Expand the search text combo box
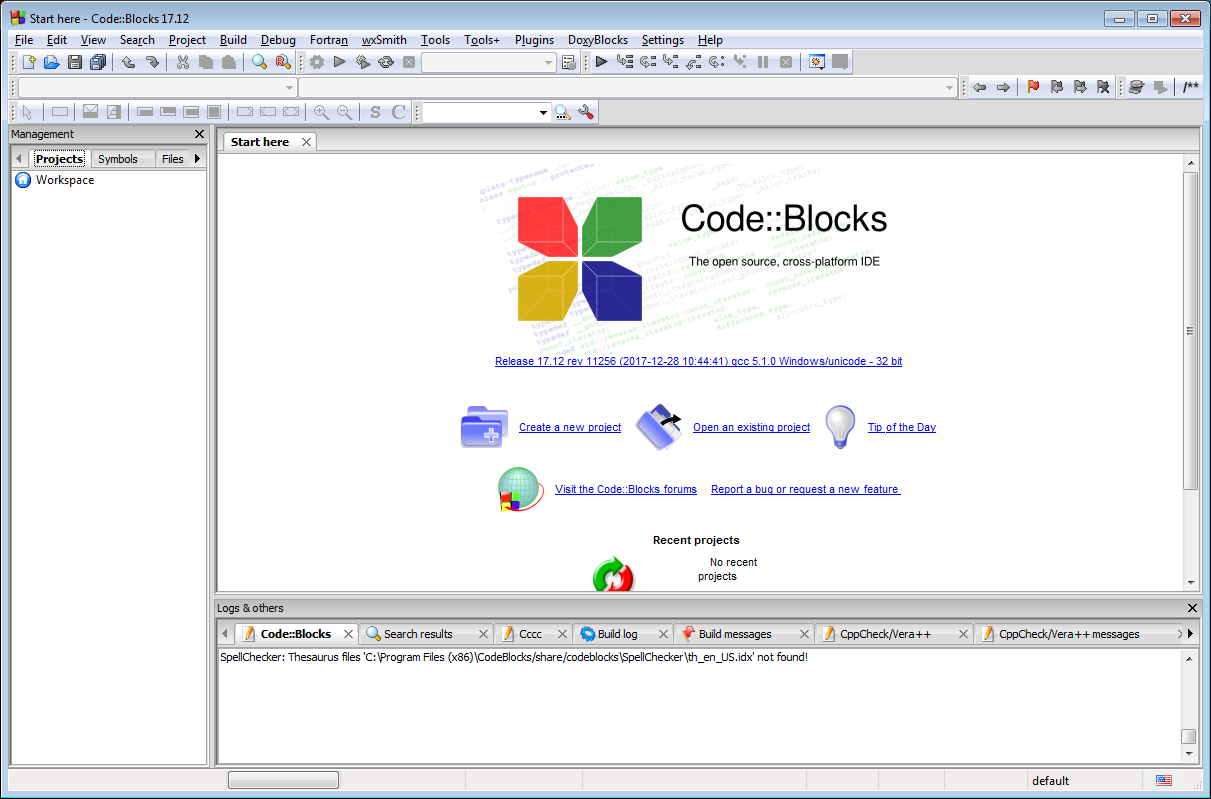 click(x=543, y=113)
